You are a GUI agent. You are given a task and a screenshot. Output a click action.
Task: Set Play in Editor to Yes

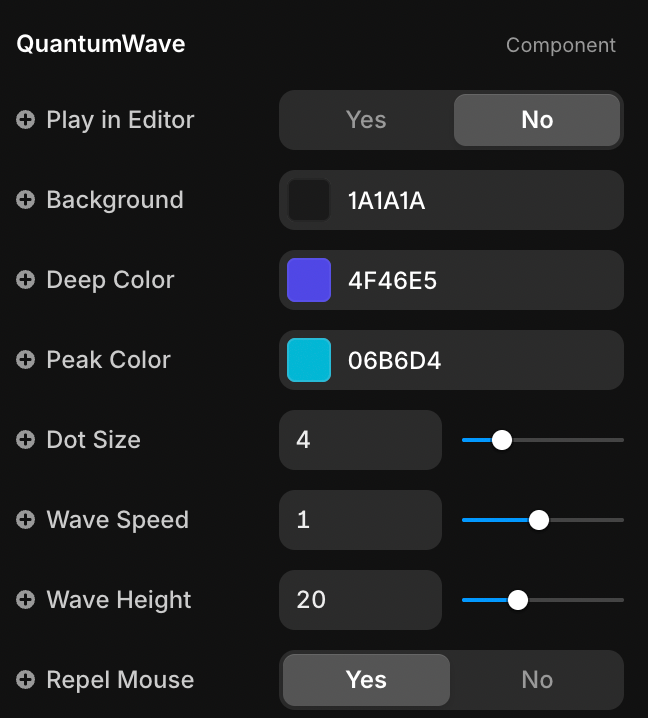pos(366,120)
